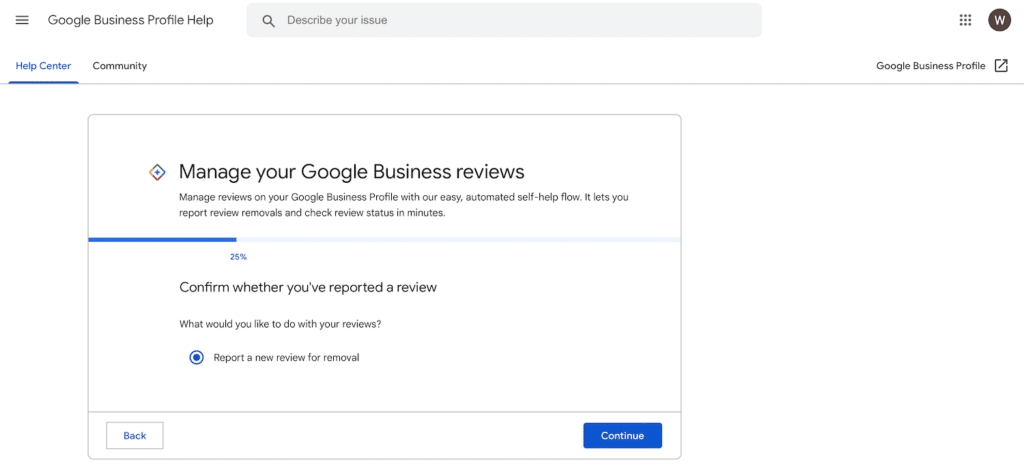1024x468 pixels.
Task: Switch to the Community tab
Action: click(120, 66)
